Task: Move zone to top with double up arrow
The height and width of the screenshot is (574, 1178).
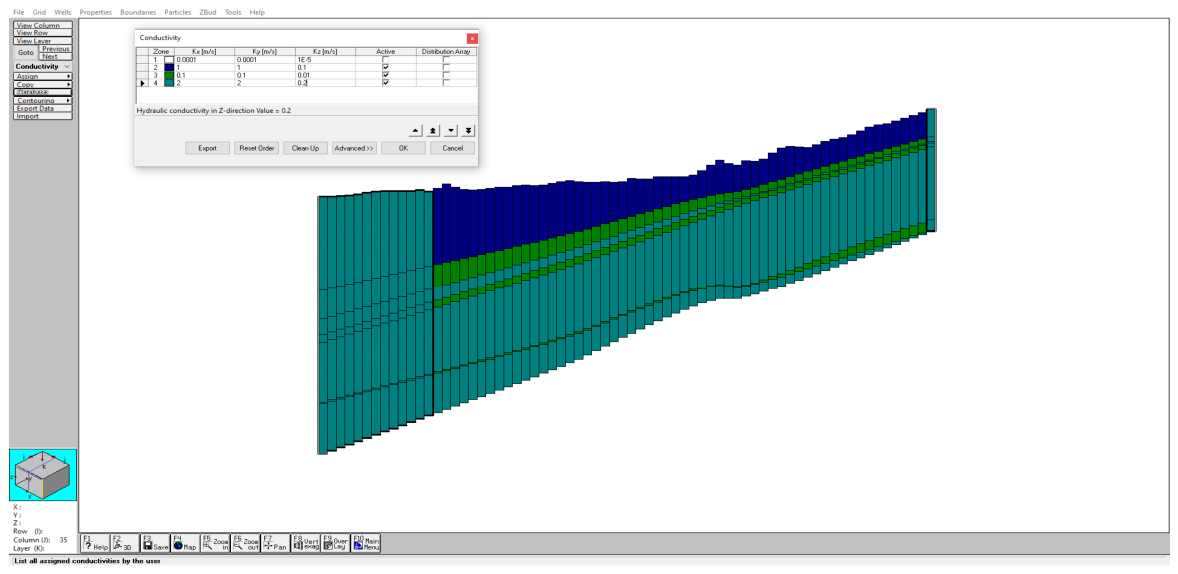Action: pos(433,130)
